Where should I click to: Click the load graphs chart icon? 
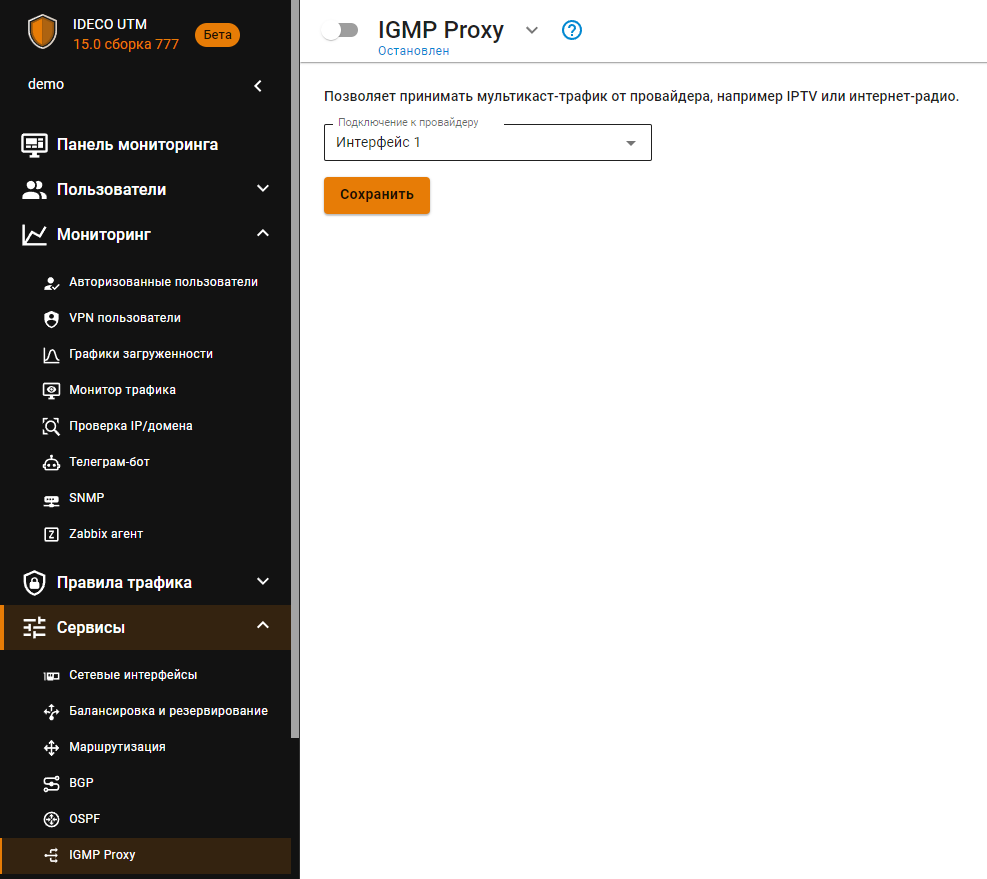pyautogui.click(x=52, y=354)
